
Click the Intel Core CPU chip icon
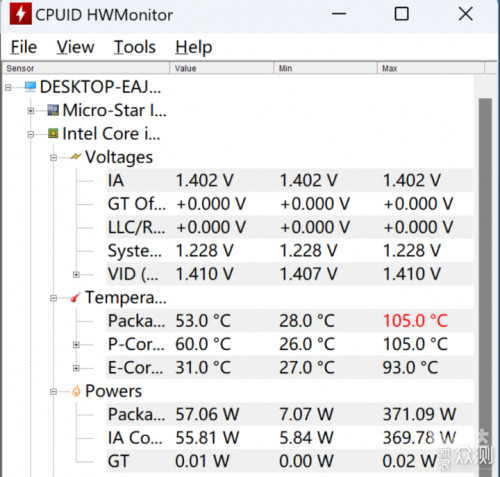[53, 133]
